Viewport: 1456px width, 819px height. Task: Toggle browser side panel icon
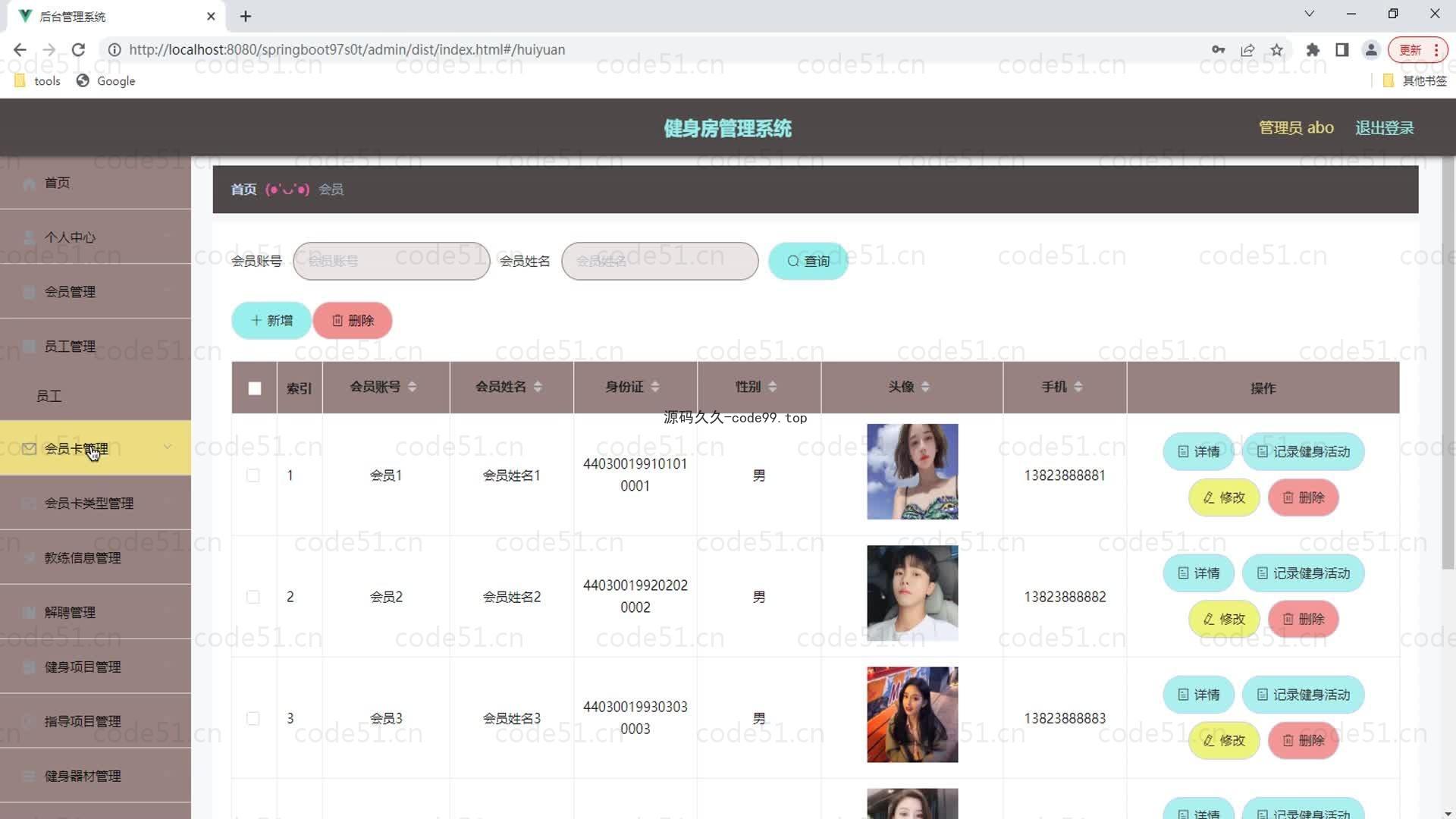coord(1341,50)
